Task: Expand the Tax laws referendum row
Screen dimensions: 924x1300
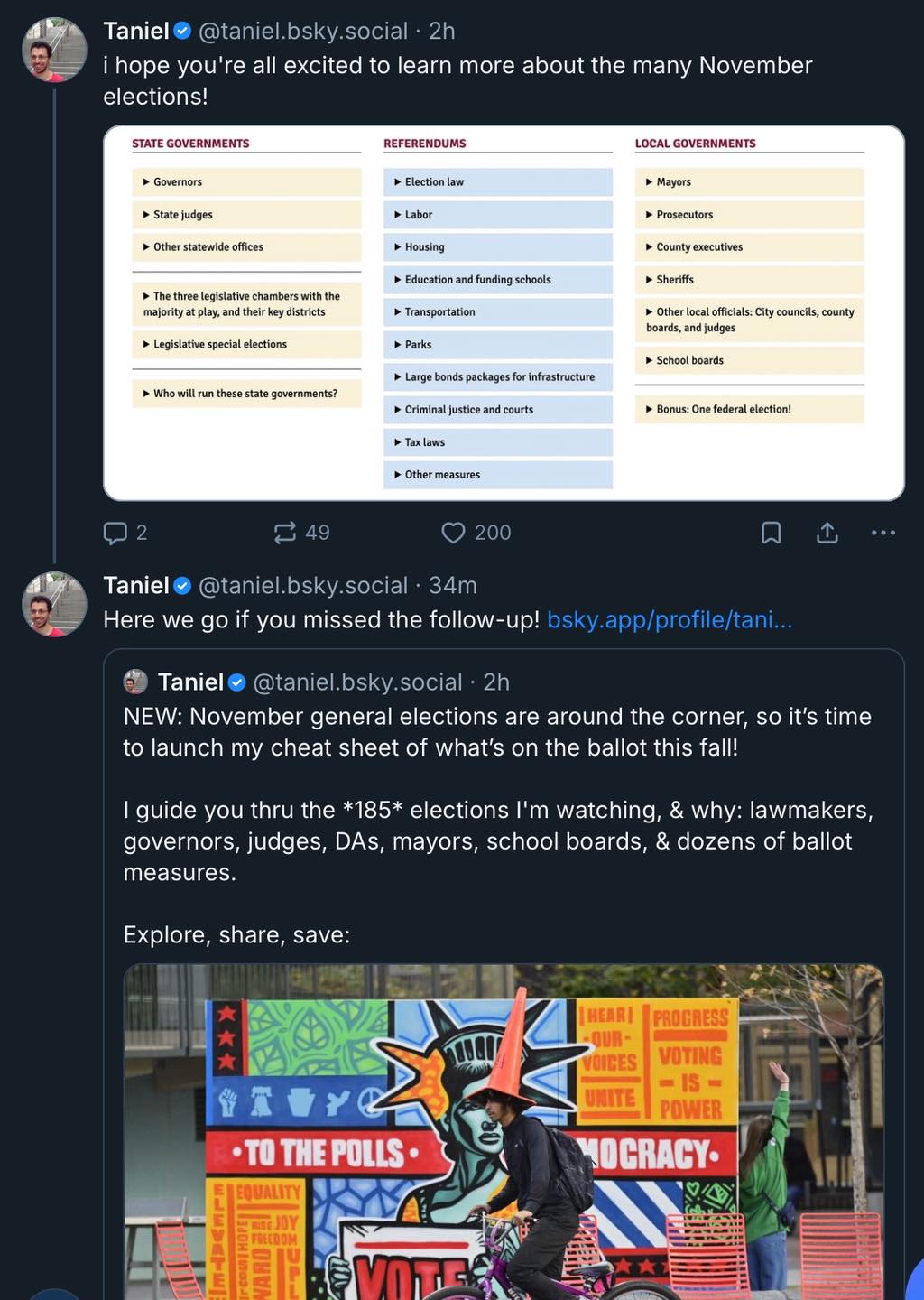Action: click(498, 442)
